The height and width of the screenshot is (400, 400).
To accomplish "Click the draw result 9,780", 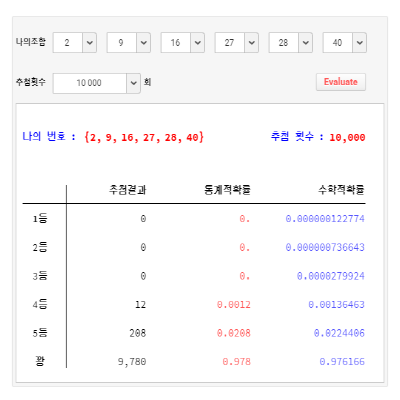I will (132, 362).
